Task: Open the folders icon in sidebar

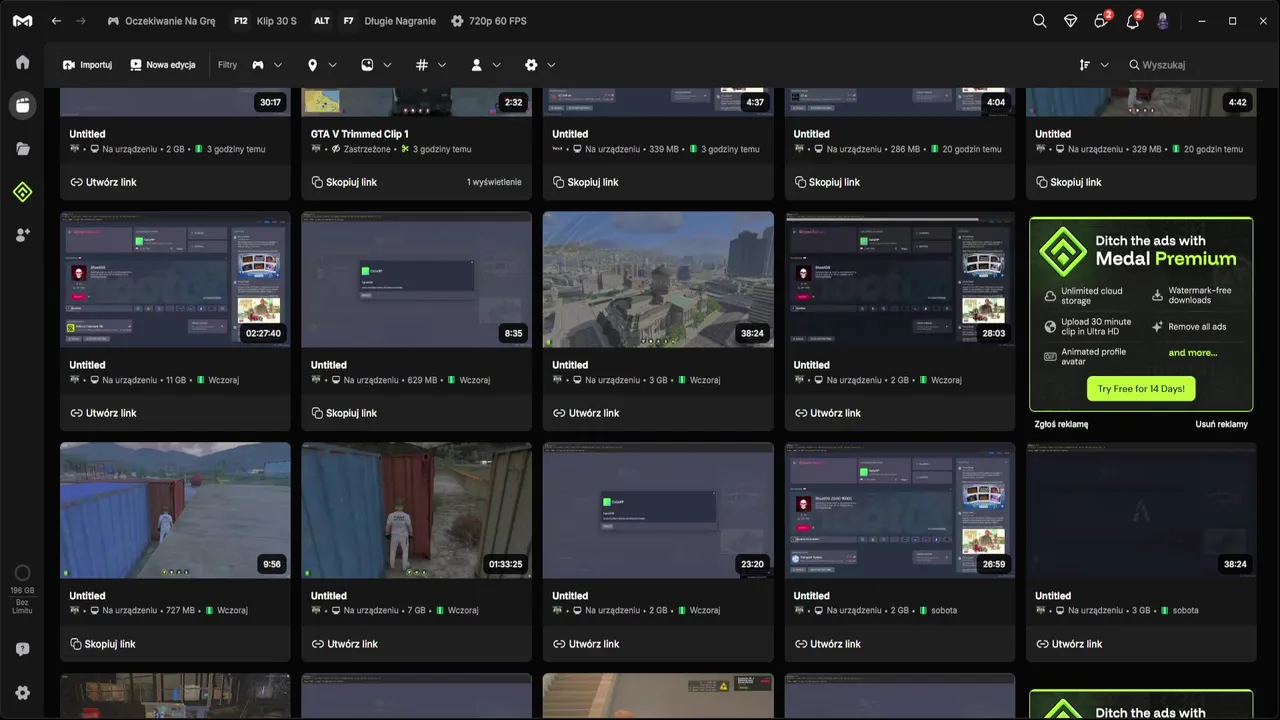Action: pyautogui.click(x=22, y=149)
